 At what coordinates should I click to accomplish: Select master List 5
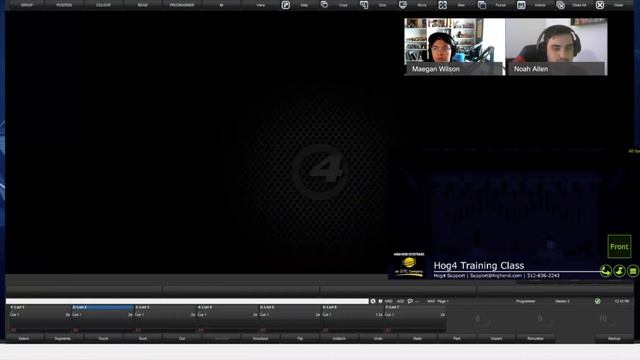click(290, 319)
